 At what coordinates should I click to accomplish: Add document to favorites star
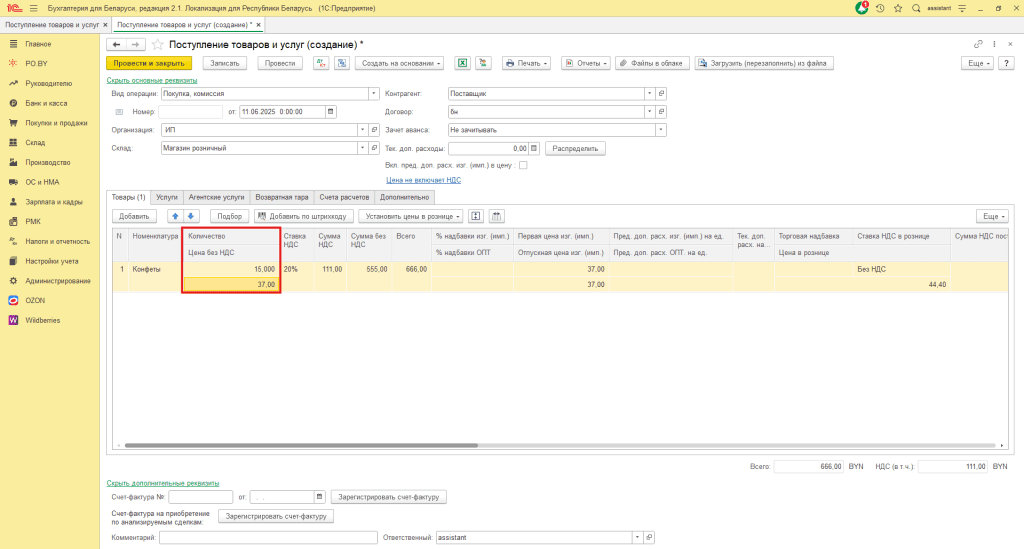(x=157, y=44)
